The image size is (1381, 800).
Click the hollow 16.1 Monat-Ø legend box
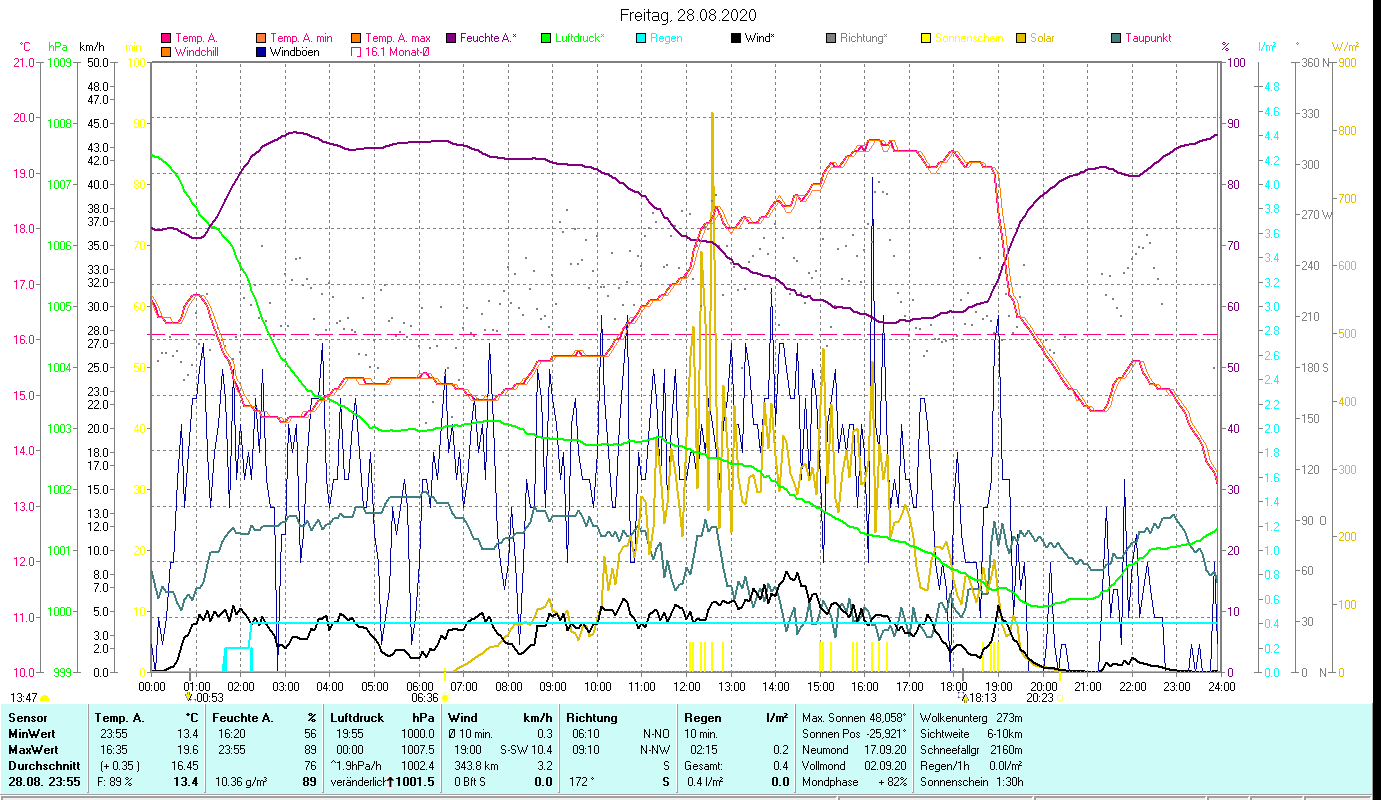click(355, 52)
